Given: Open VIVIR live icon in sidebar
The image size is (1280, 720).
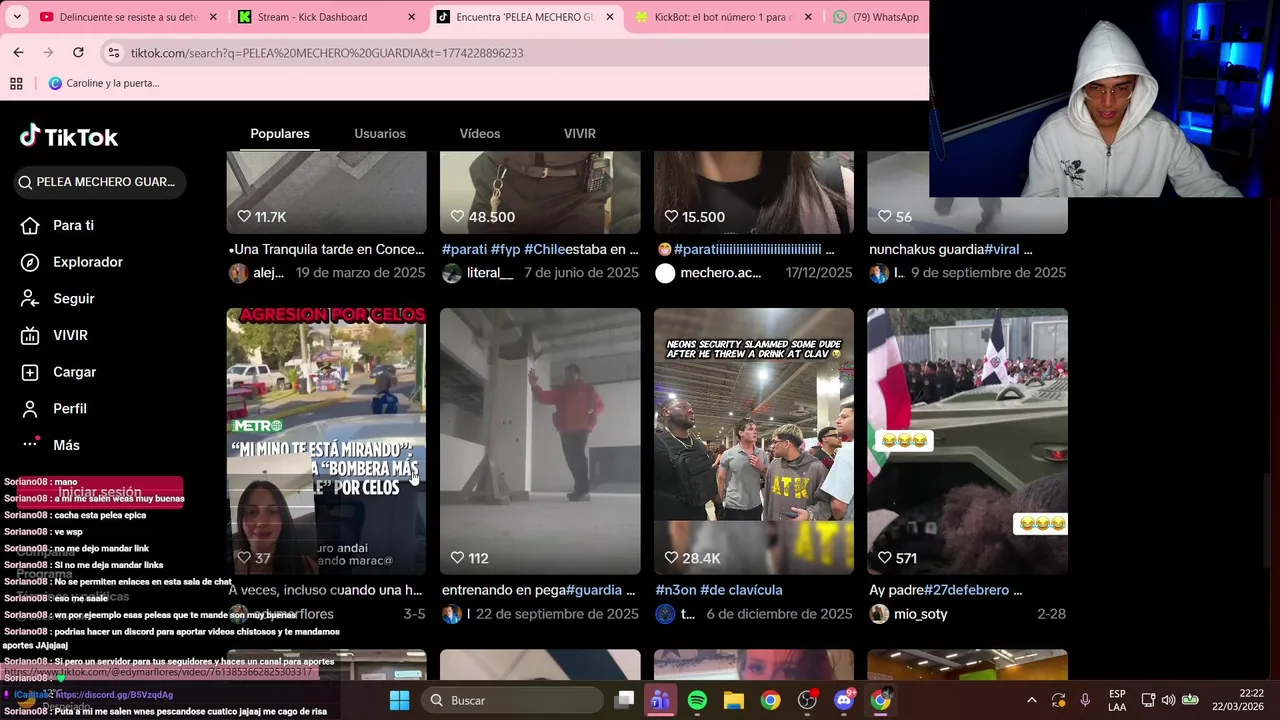Looking at the screenshot, I should coord(30,335).
